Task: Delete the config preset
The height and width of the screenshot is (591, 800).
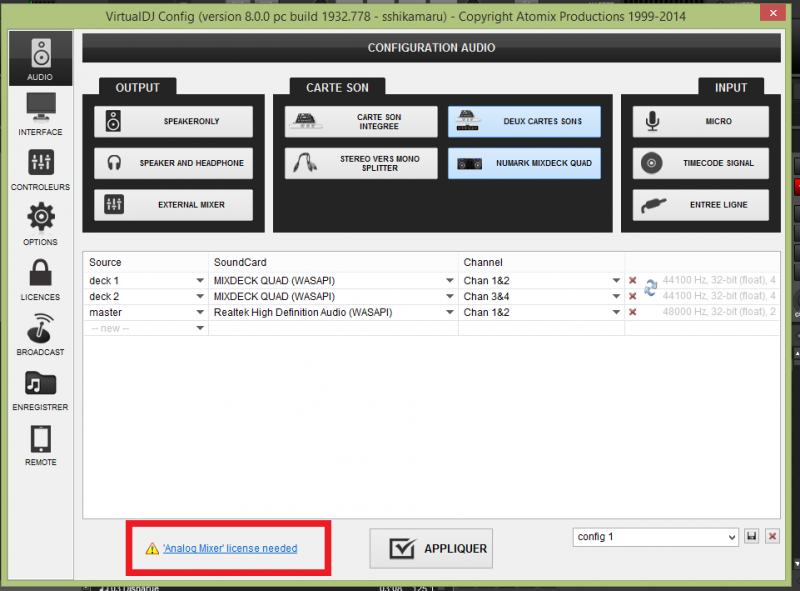Action: pyautogui.click(x=772, y=536)
